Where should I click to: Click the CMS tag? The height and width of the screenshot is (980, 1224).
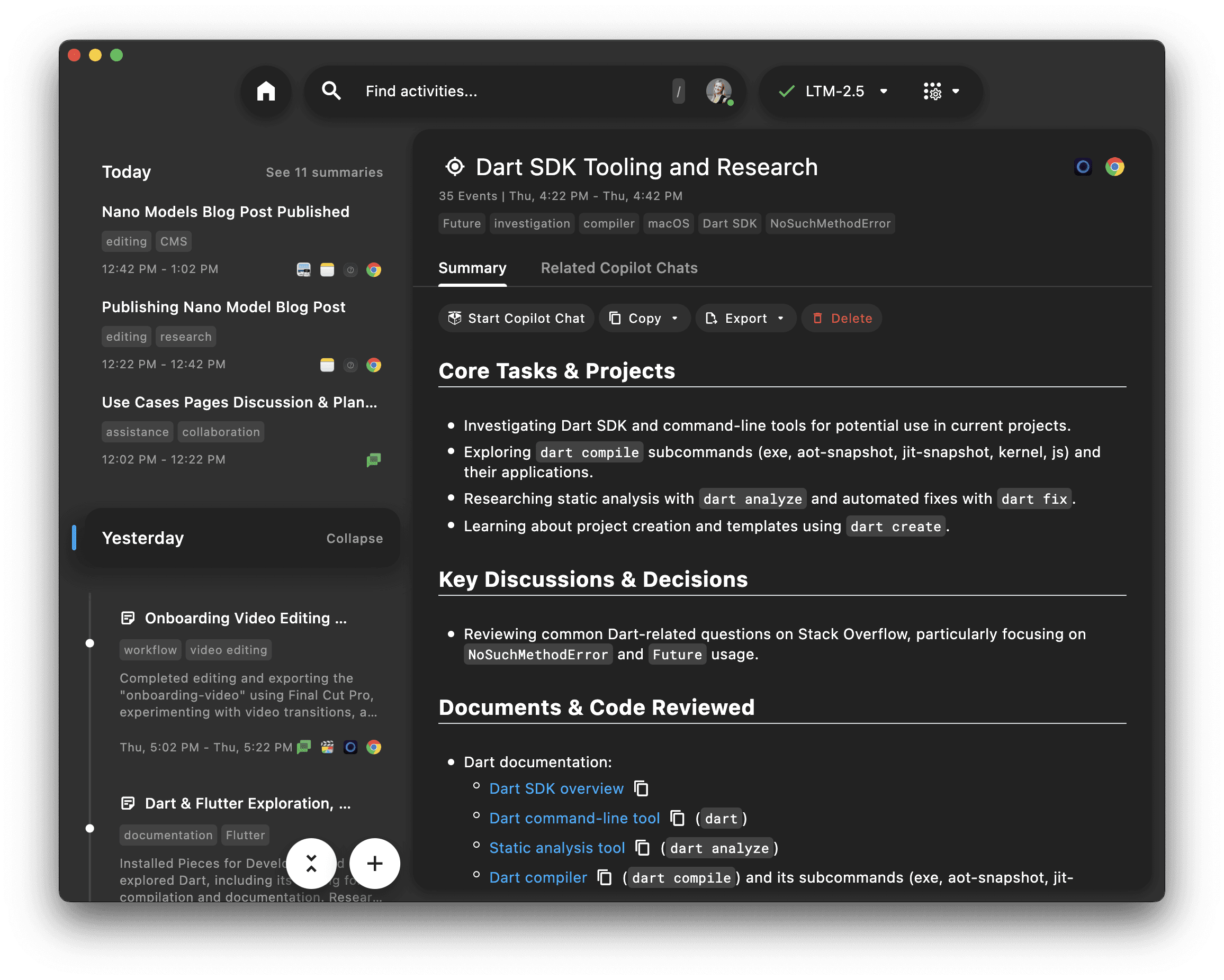coord(173,241)
